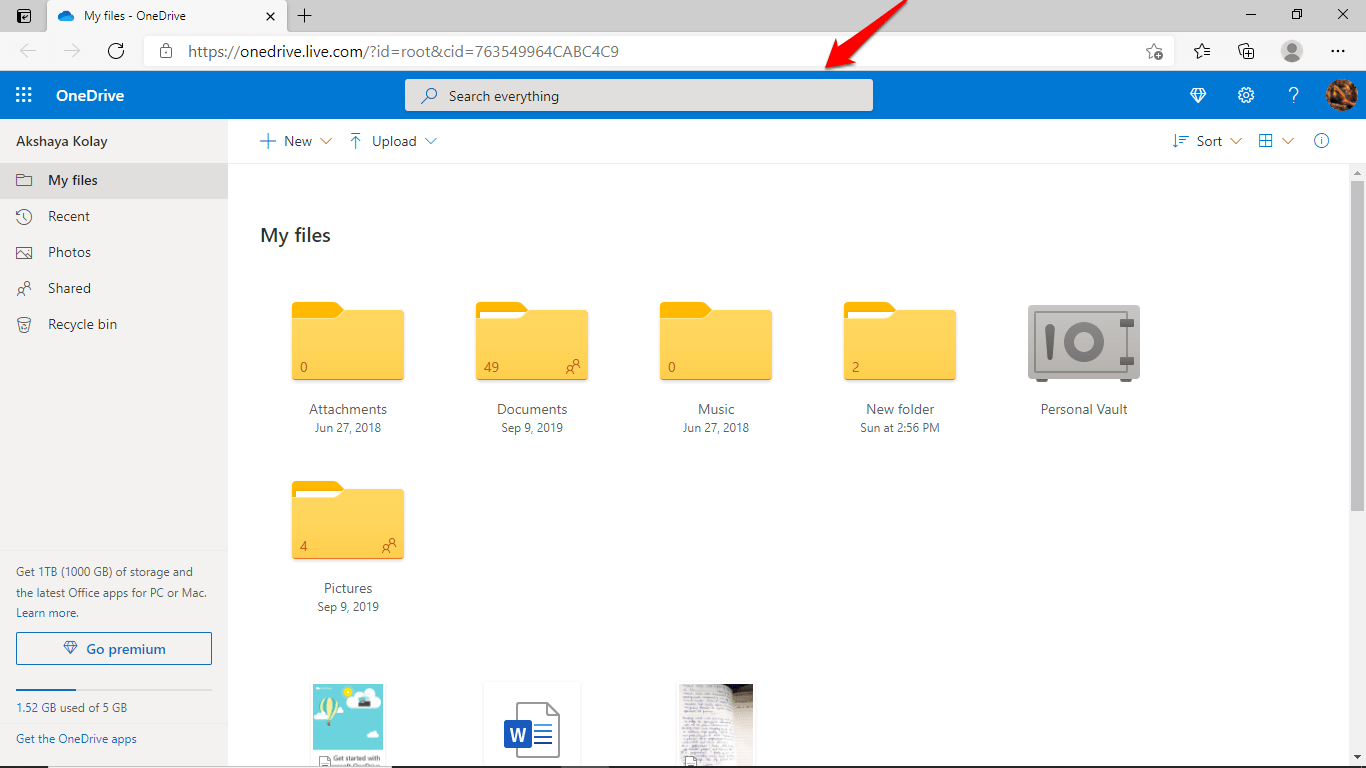Add this page to favorites star
The image size is (1366, 768).
pos(1154,51)
